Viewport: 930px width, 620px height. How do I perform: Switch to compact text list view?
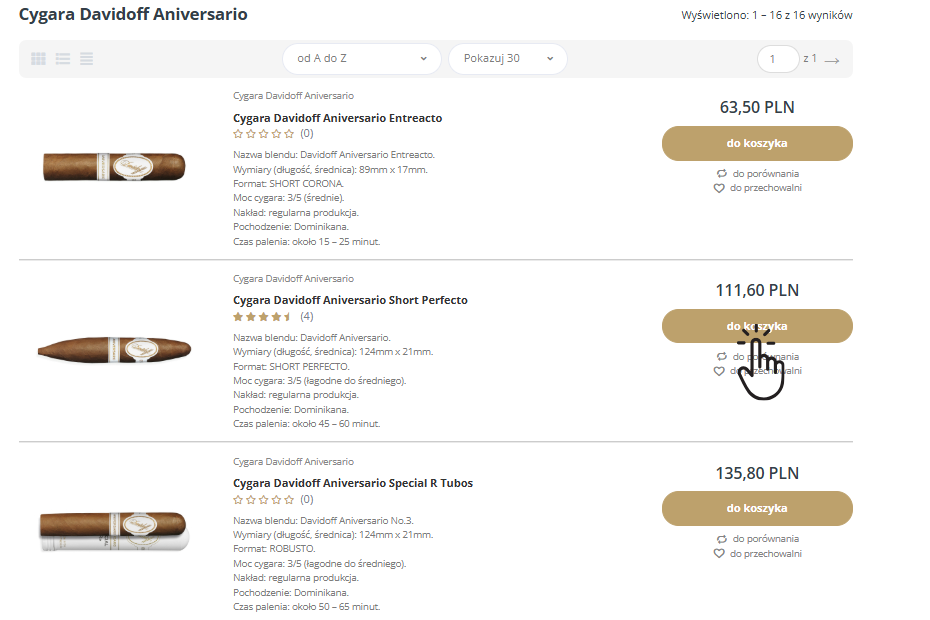click(x=87, y=59)
